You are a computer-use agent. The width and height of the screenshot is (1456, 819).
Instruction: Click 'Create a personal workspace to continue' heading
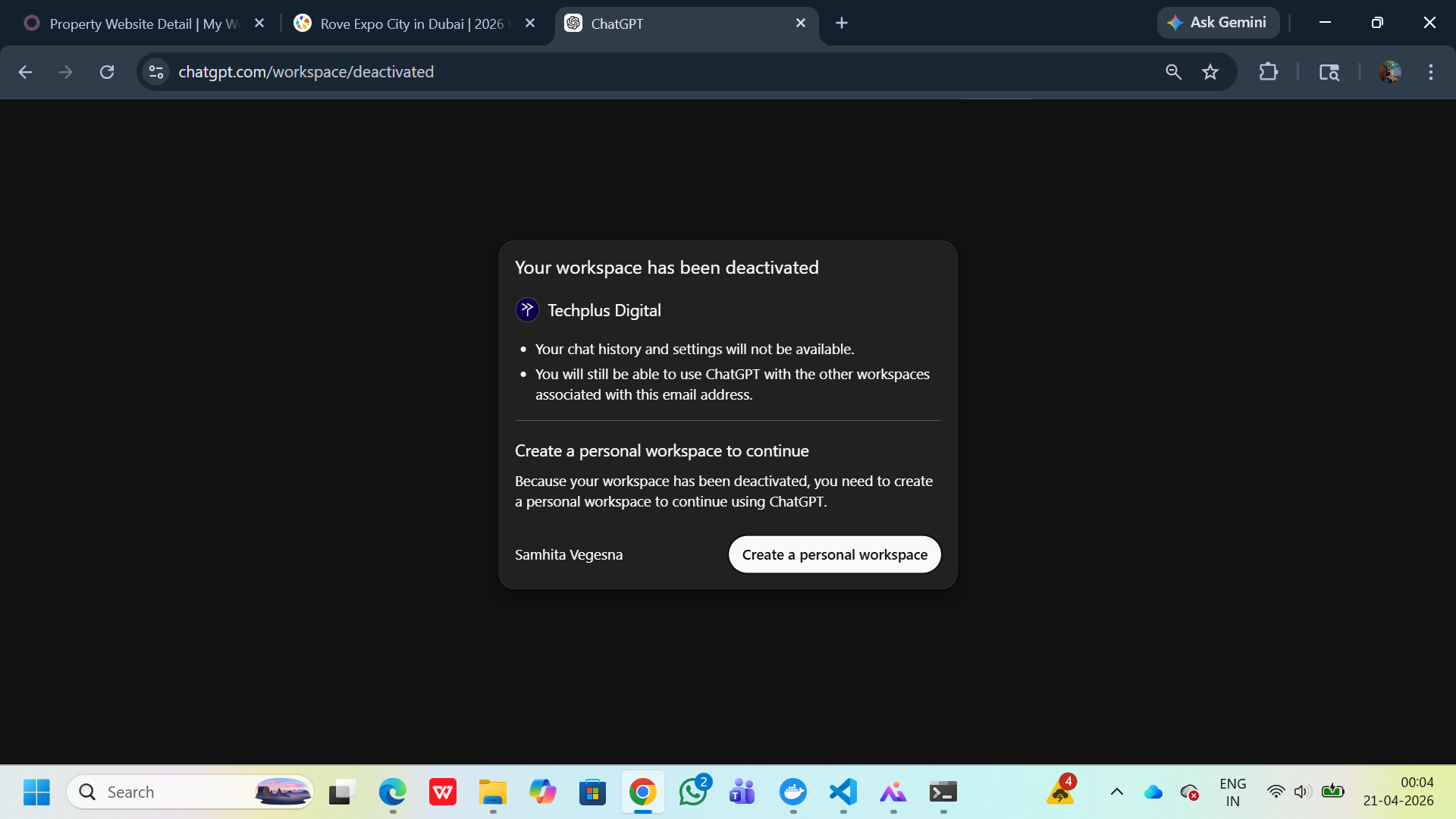662,451
